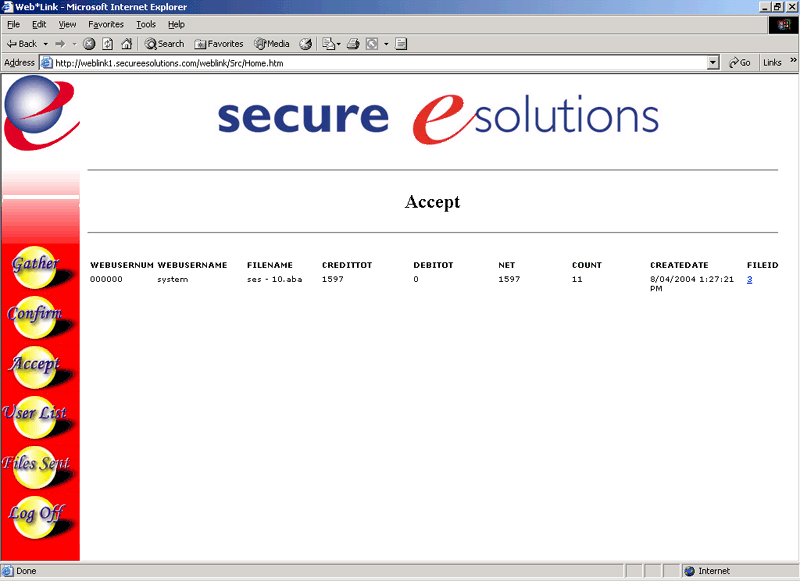Print the page with the printer icon
This screenshot has height=581, width=800.
tap(353, 44)
